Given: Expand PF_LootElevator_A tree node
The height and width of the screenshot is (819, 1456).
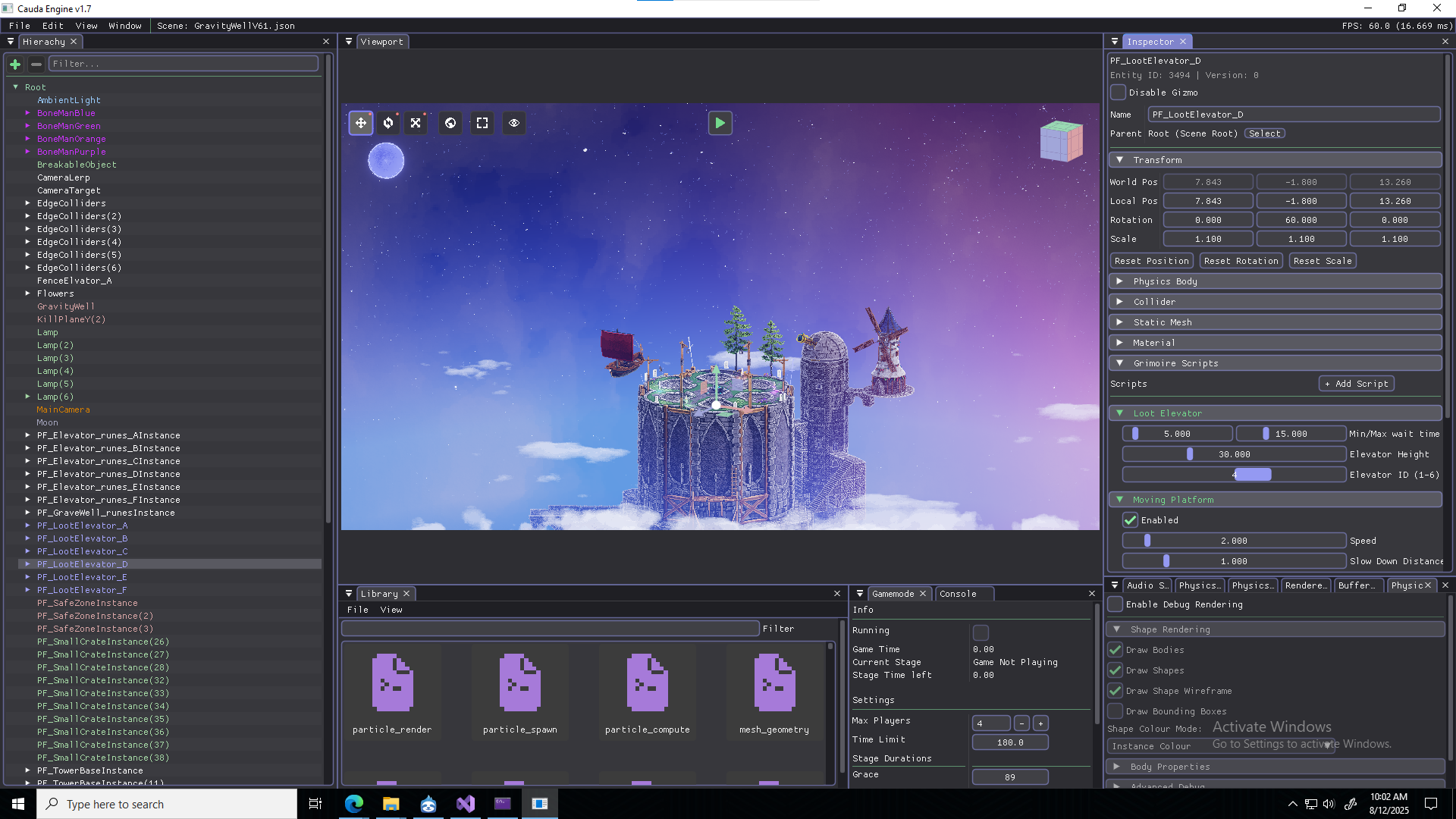Looking at the screenshot, I should (x=28, y=526).
